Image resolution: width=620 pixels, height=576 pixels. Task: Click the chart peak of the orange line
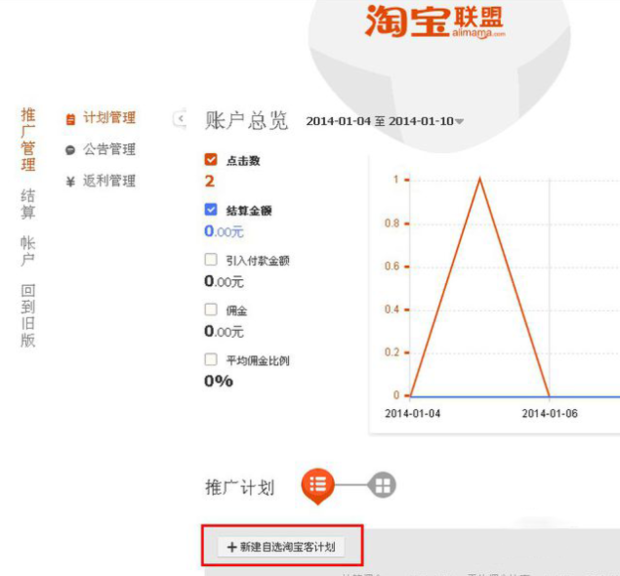click(480, 179)
